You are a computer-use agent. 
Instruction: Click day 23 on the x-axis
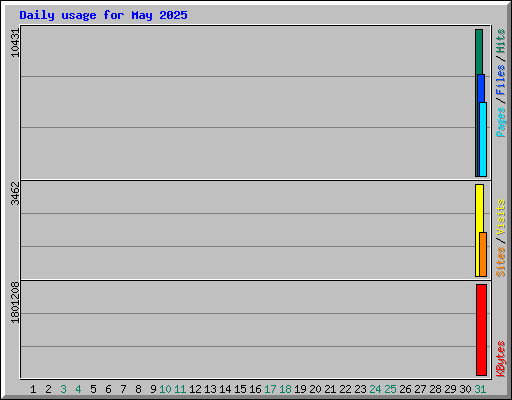(x=360, y=389)
